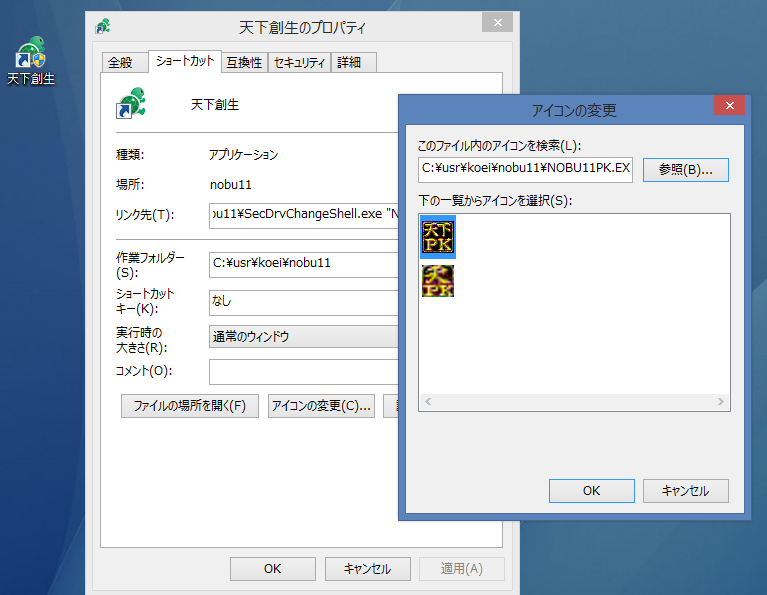Click キャンセル in the properties window
This screenshot has height=595, width=767.
pos(367,568)
